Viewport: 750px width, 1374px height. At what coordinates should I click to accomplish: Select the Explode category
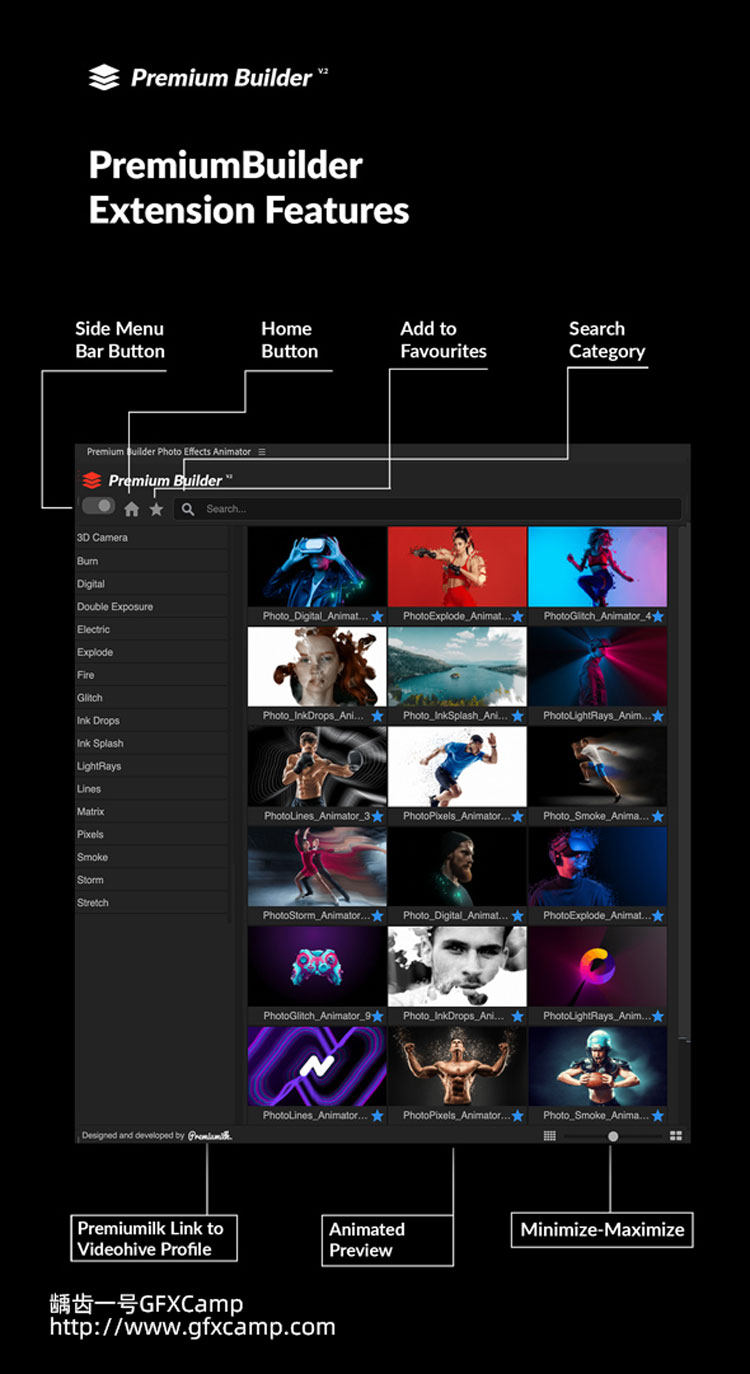[x=152, y=652]
